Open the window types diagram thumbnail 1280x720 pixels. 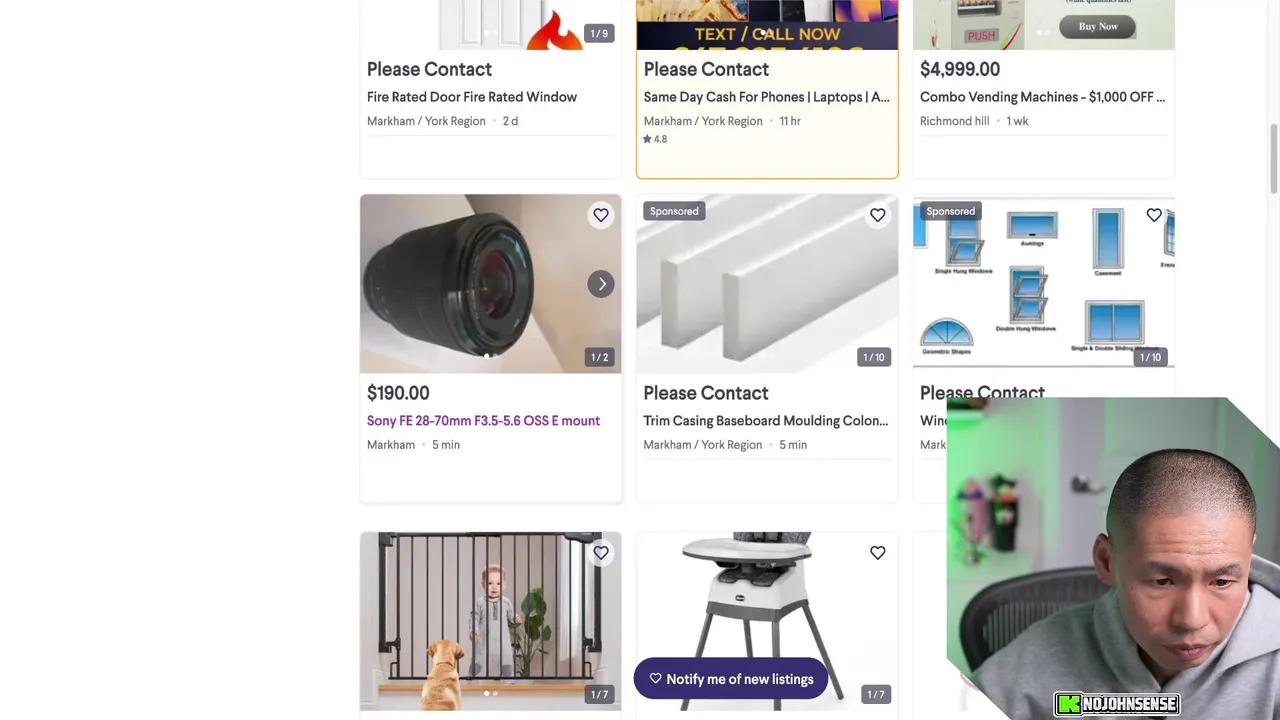[x=1043, y=284]
